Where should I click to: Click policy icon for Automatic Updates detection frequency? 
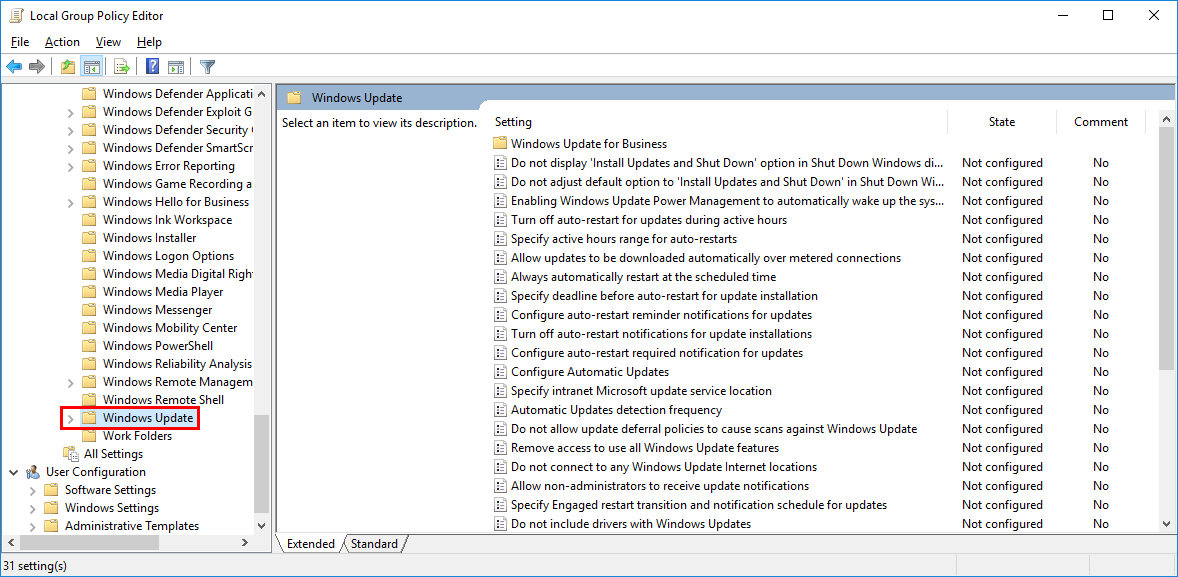[x=500, y=410]
